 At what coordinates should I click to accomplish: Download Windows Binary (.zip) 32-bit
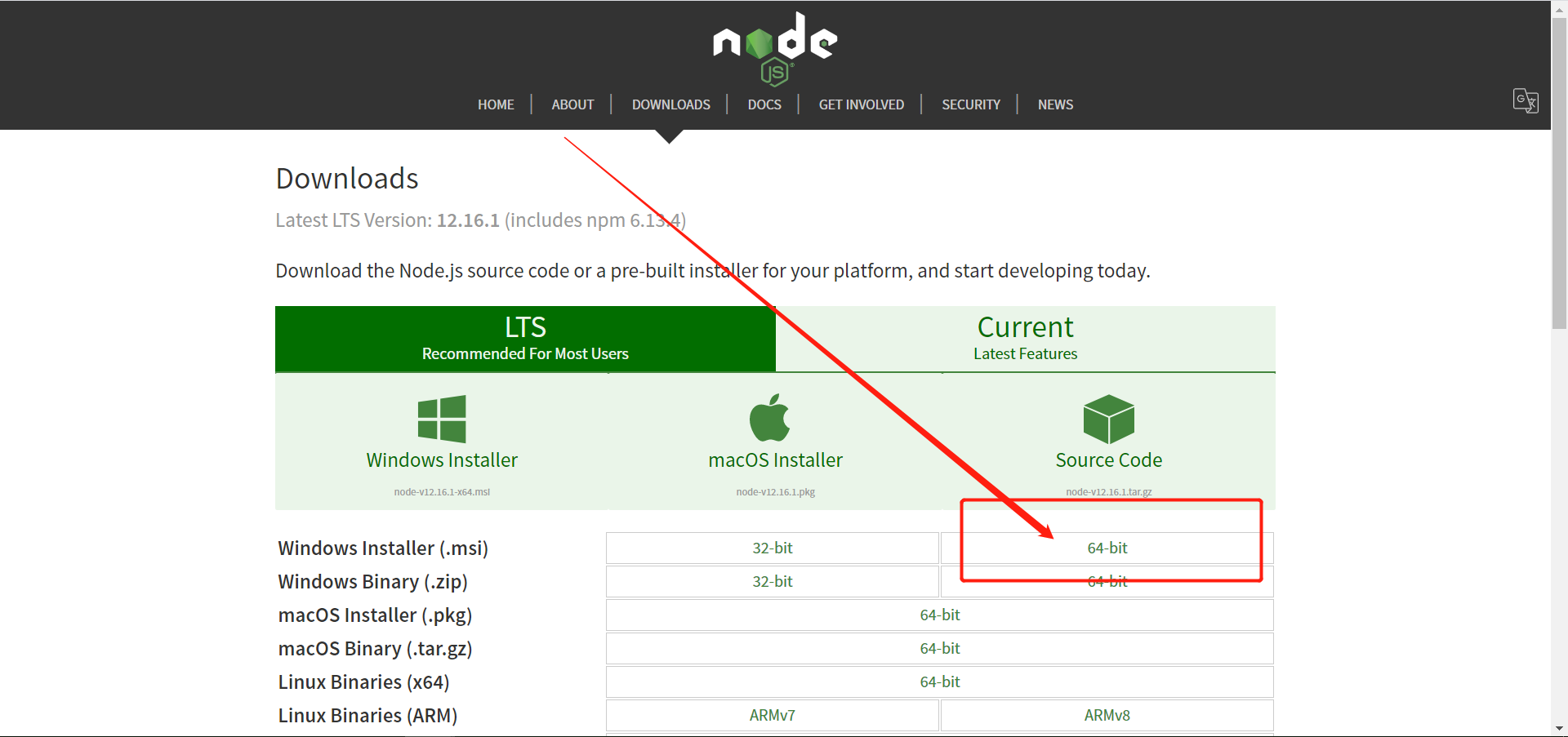pos(773,581)
